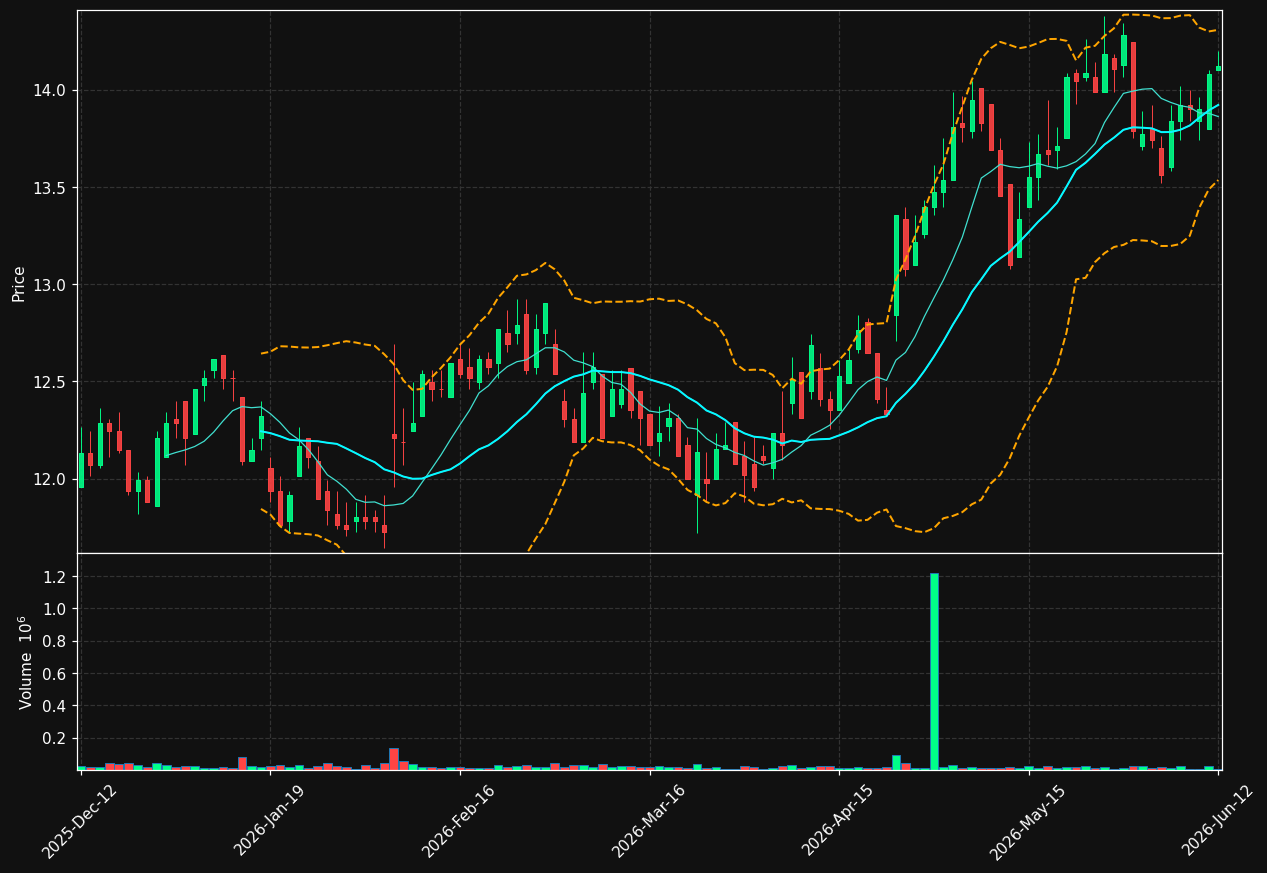Click the 0.2 volume axis label
1267x873 pixels.
click(56, 738)
